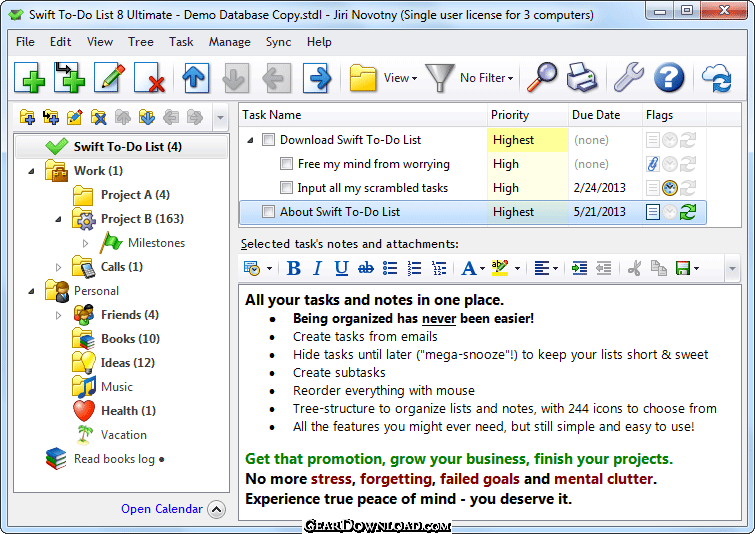Sort by the Due Date column header
Viewport: 755px width, 534px height.
coord(605,115)
